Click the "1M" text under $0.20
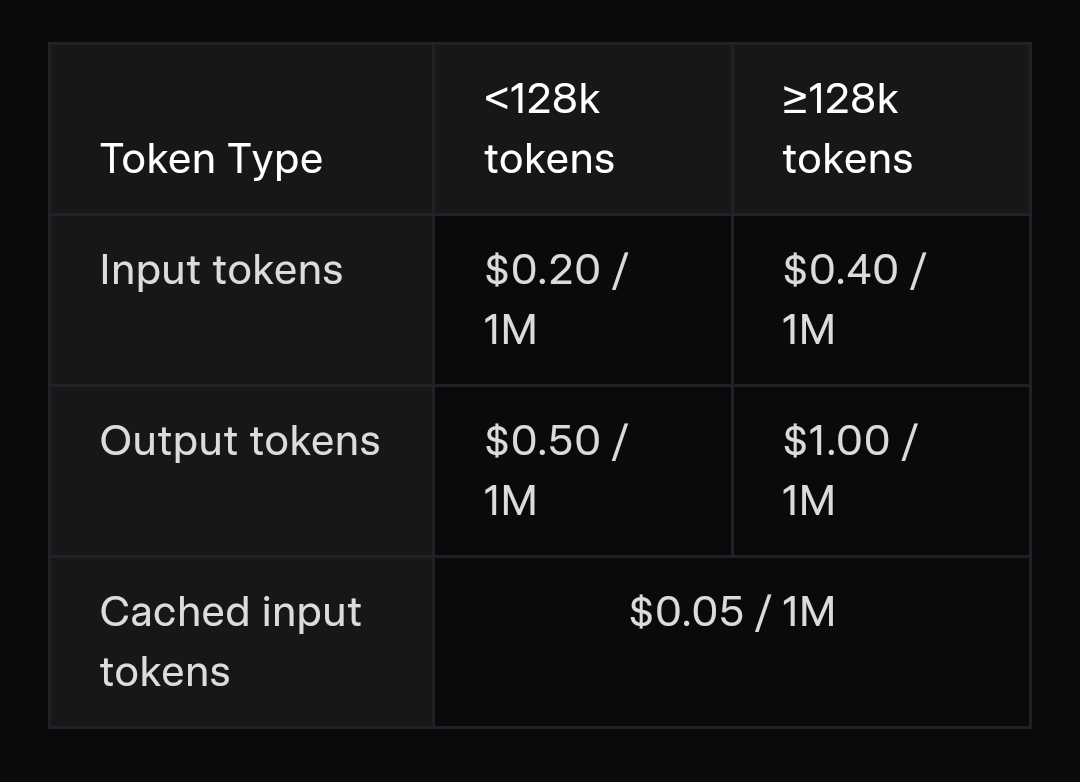The image size is (1080, 782). 510,330
